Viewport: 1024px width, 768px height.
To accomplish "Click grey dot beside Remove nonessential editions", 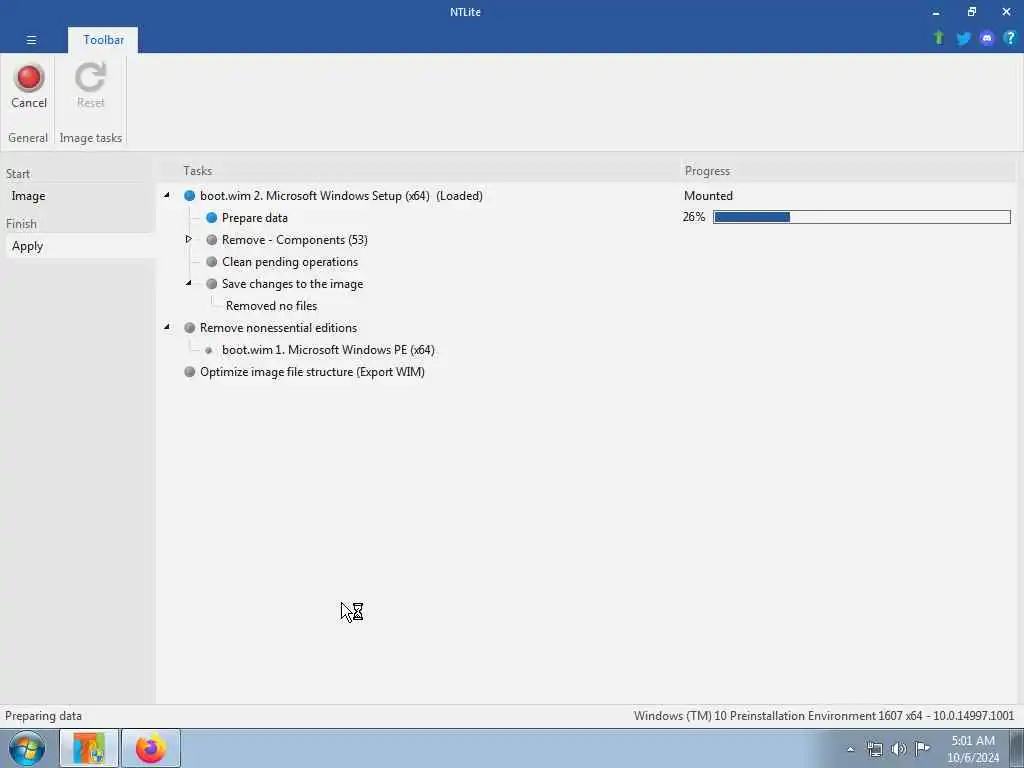I will click(x=189, y=328).
